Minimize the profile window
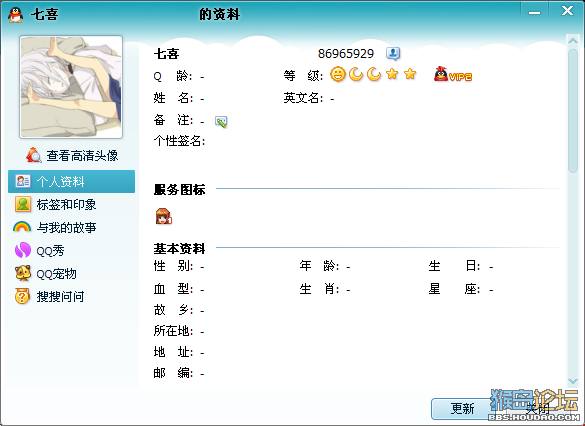The height and width of the screenshot is (426, 585). (534, 12)
